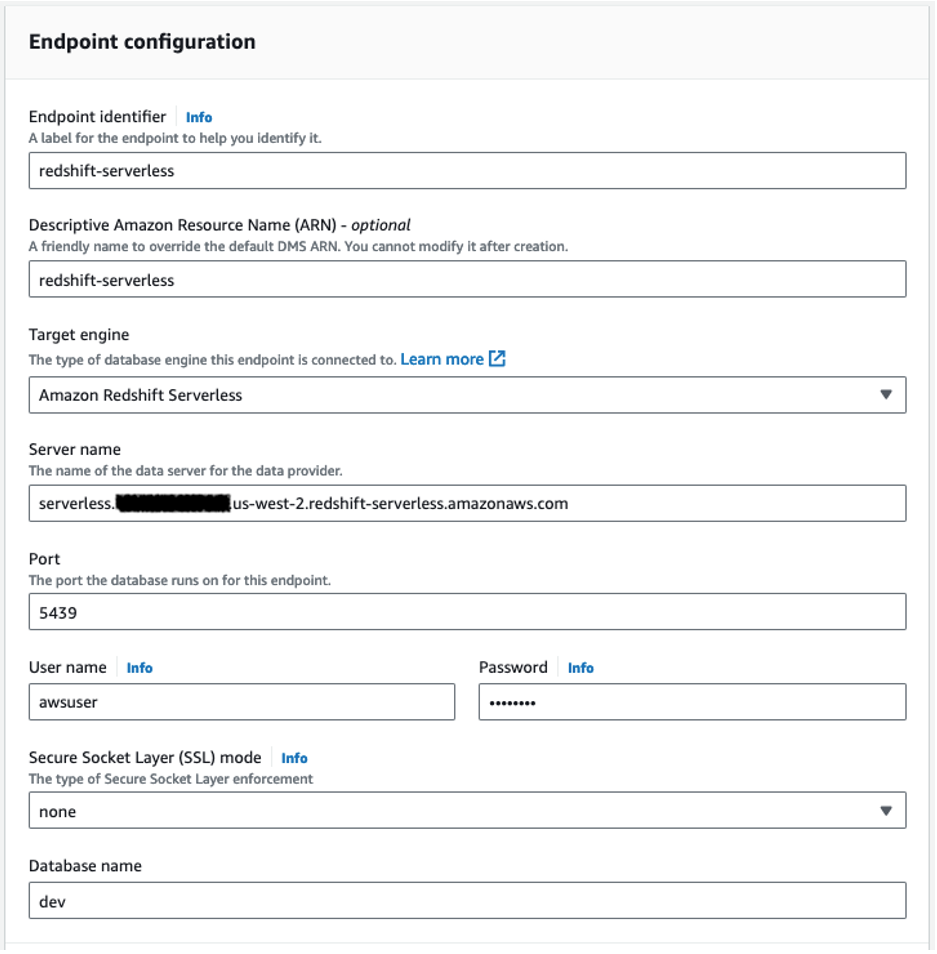Screen dimensions: 937x954
Task: Open Info next to SSL mode
Action: 294,758
